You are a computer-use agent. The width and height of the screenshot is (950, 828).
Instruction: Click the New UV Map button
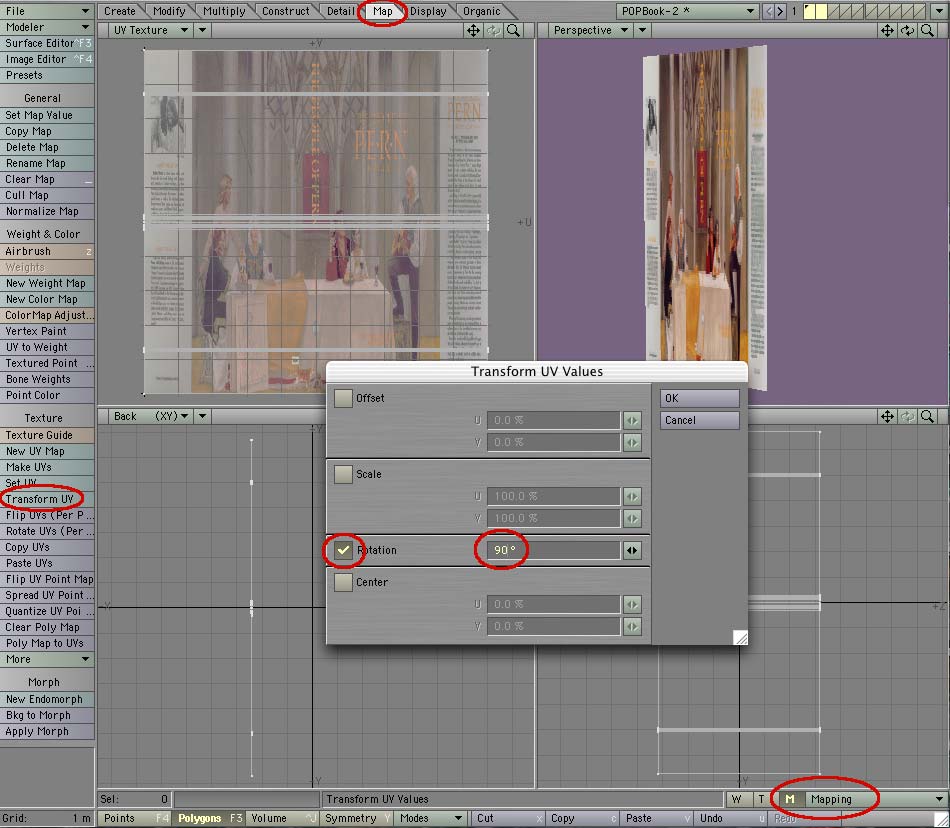click(47, 451)
